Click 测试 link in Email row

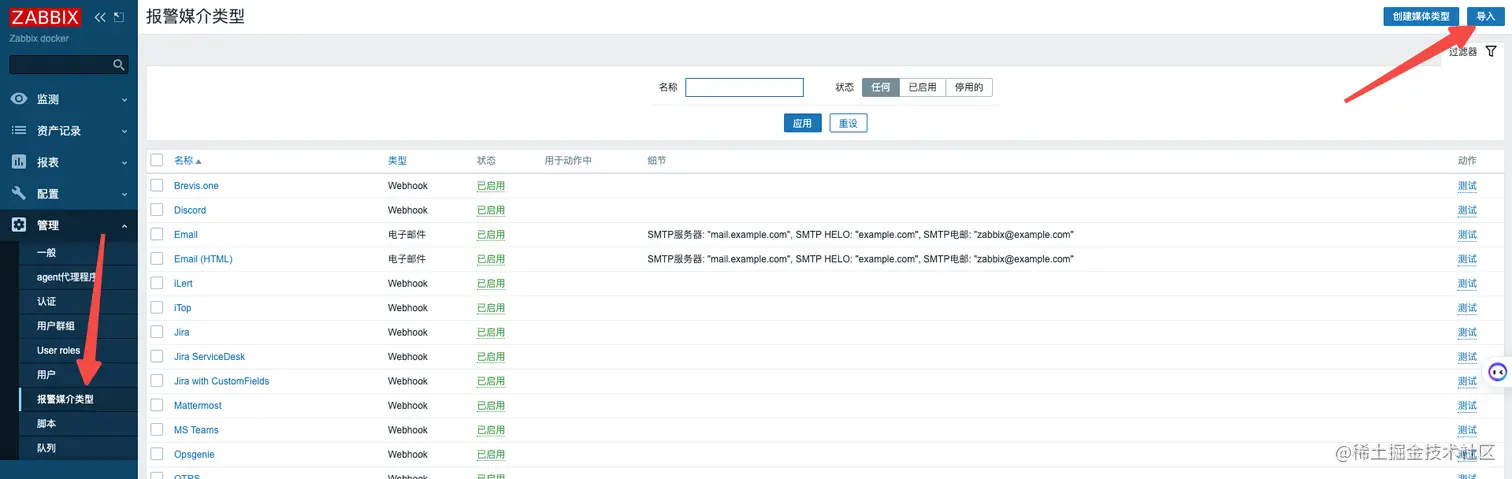[x=1467, y=234]
